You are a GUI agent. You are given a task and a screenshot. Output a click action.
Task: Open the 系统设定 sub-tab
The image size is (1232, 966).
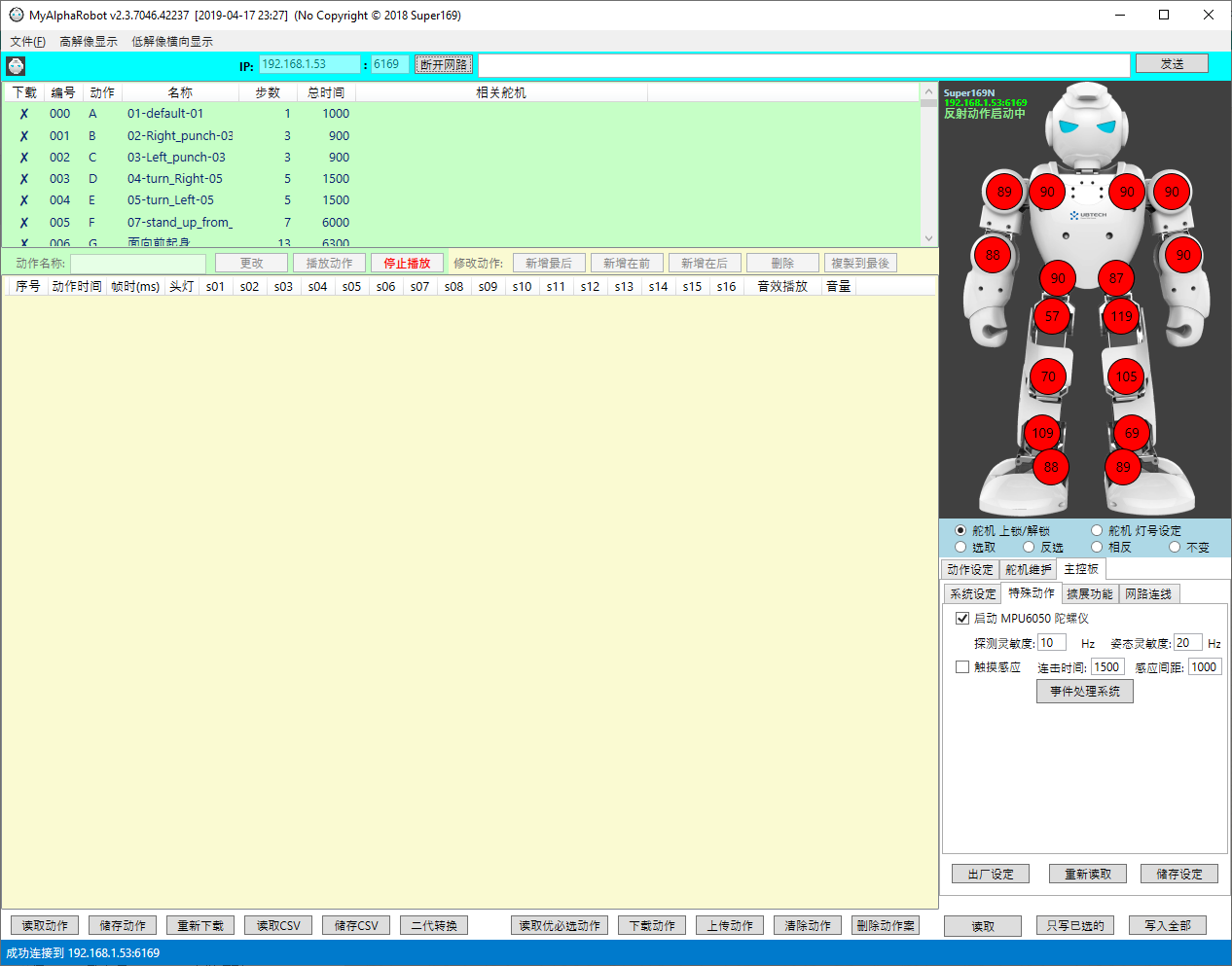tap(973, 593)
